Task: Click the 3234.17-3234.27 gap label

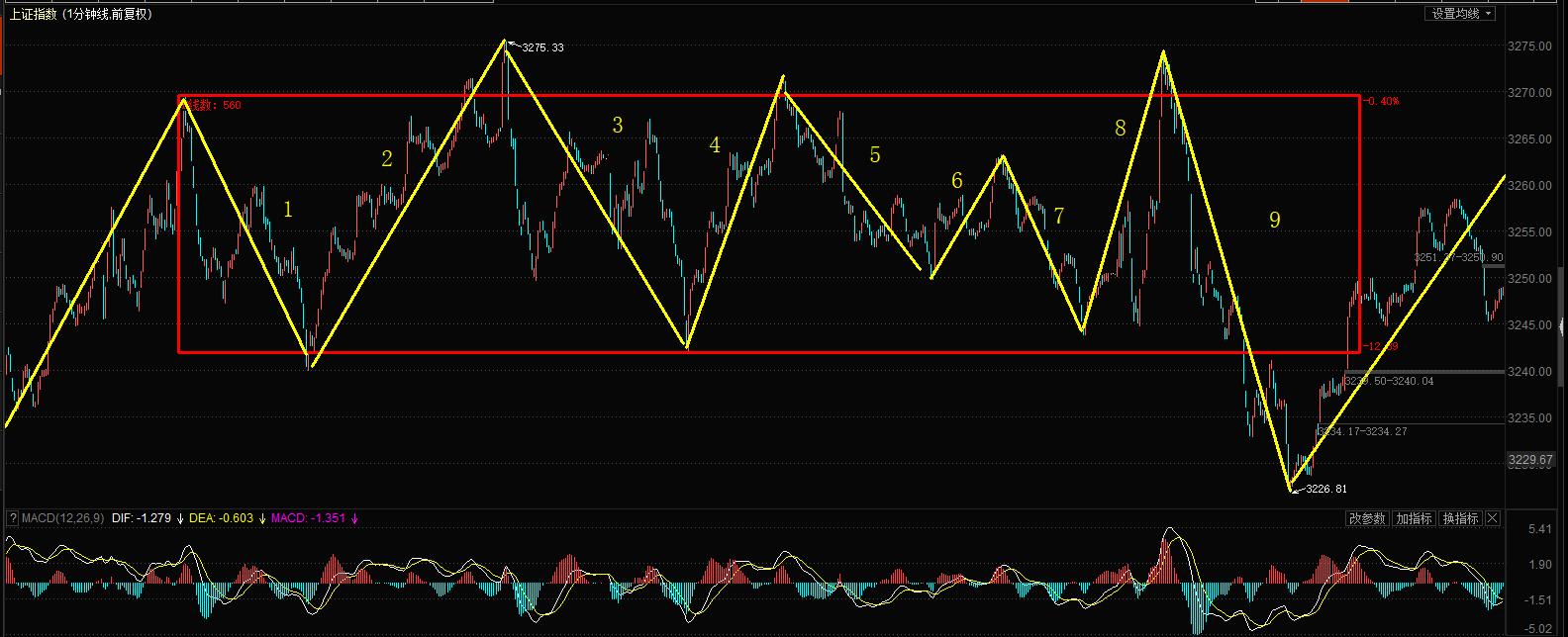Action: point(1361,431)
